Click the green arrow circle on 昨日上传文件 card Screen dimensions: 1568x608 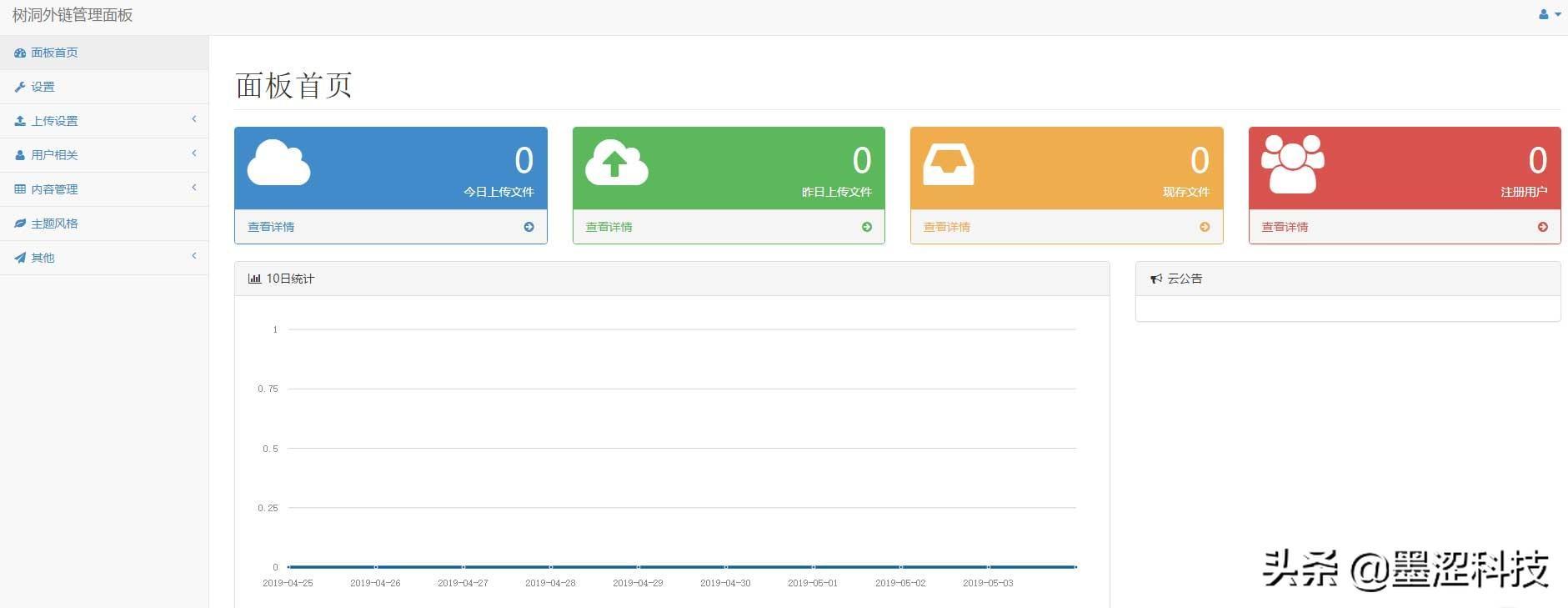pyautogui.click(x=867, y=227)
